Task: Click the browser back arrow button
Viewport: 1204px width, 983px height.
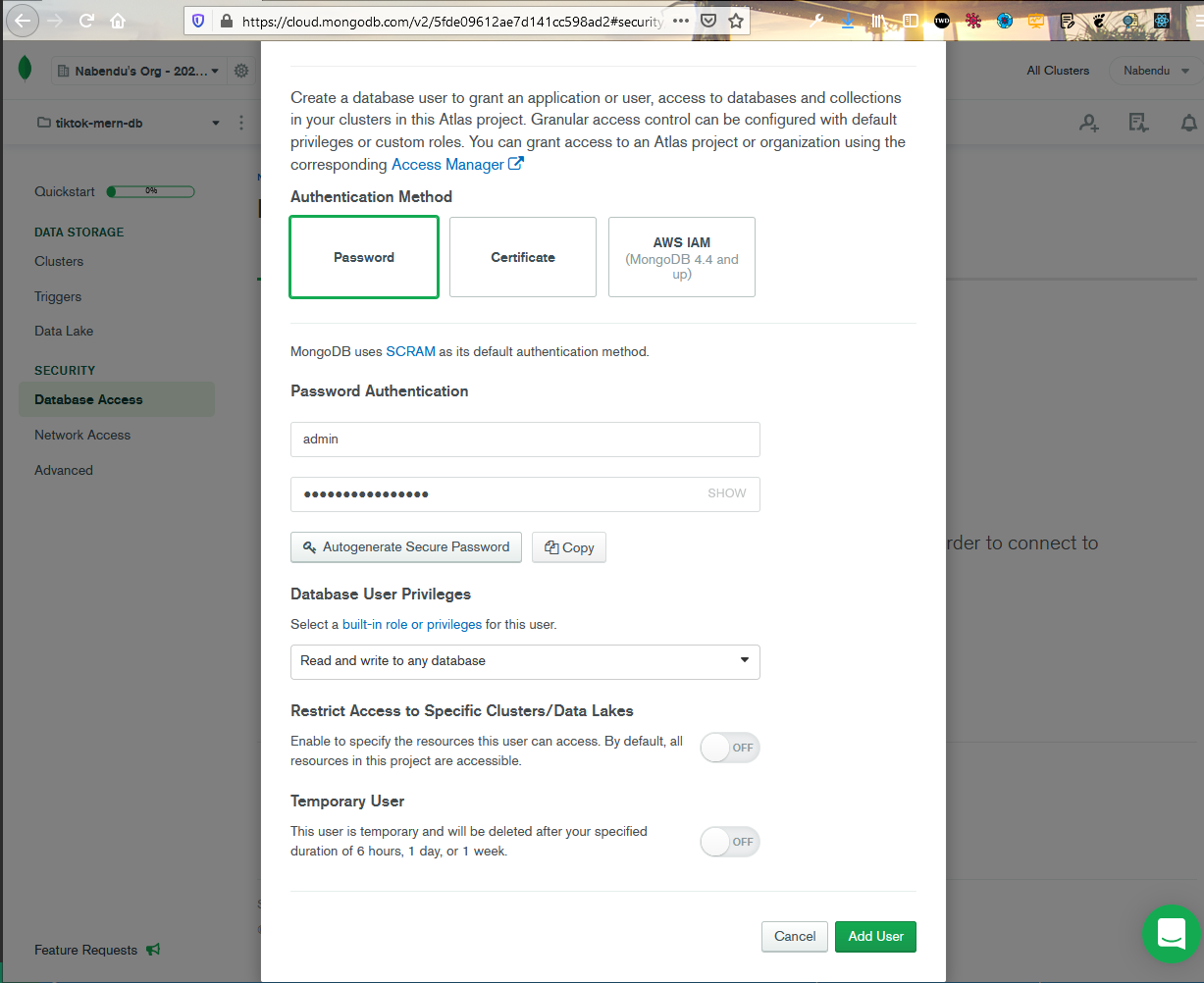Action: pyautogui.click(x=23, y=20)
